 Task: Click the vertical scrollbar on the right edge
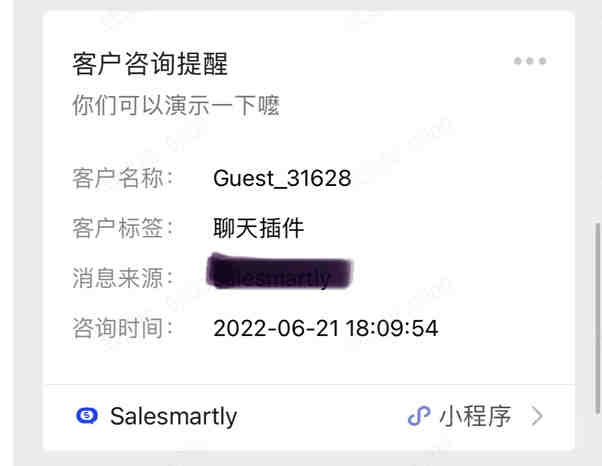(x=597, y=319)
